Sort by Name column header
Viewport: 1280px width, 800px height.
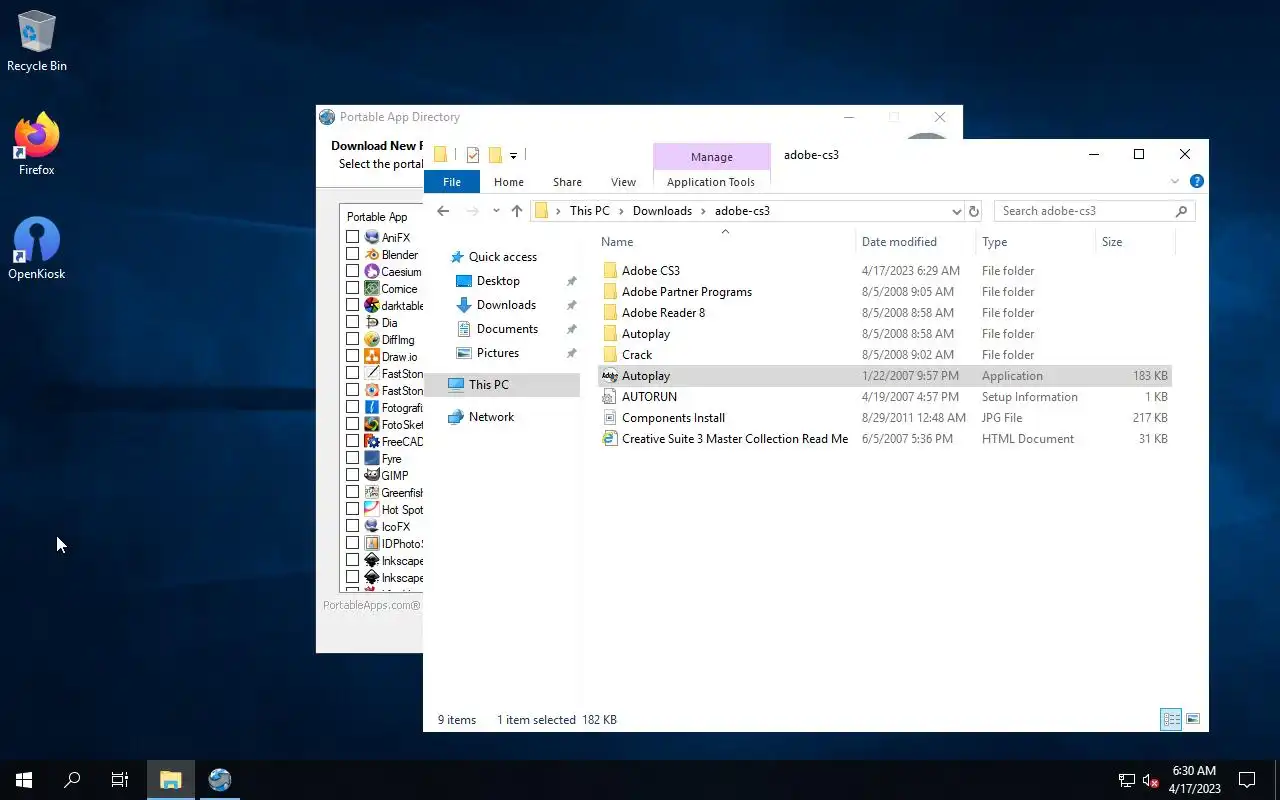725,242
